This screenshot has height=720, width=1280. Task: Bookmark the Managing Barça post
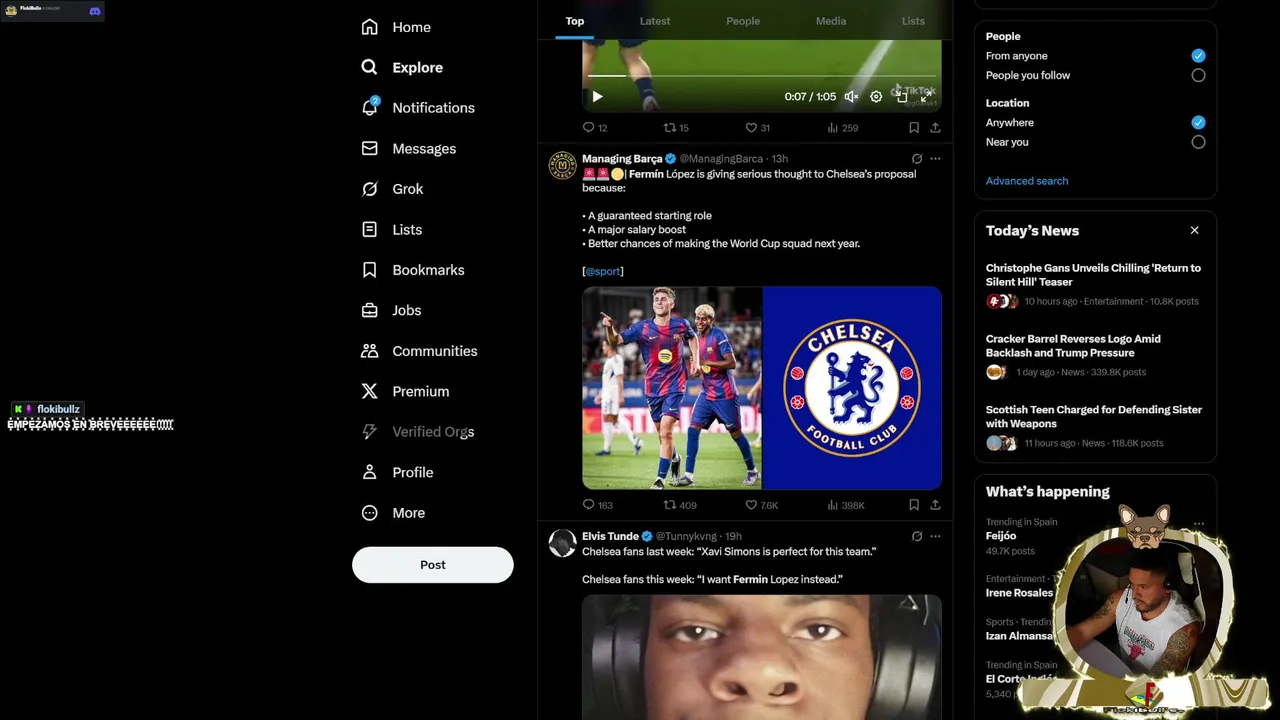(914, 505)
